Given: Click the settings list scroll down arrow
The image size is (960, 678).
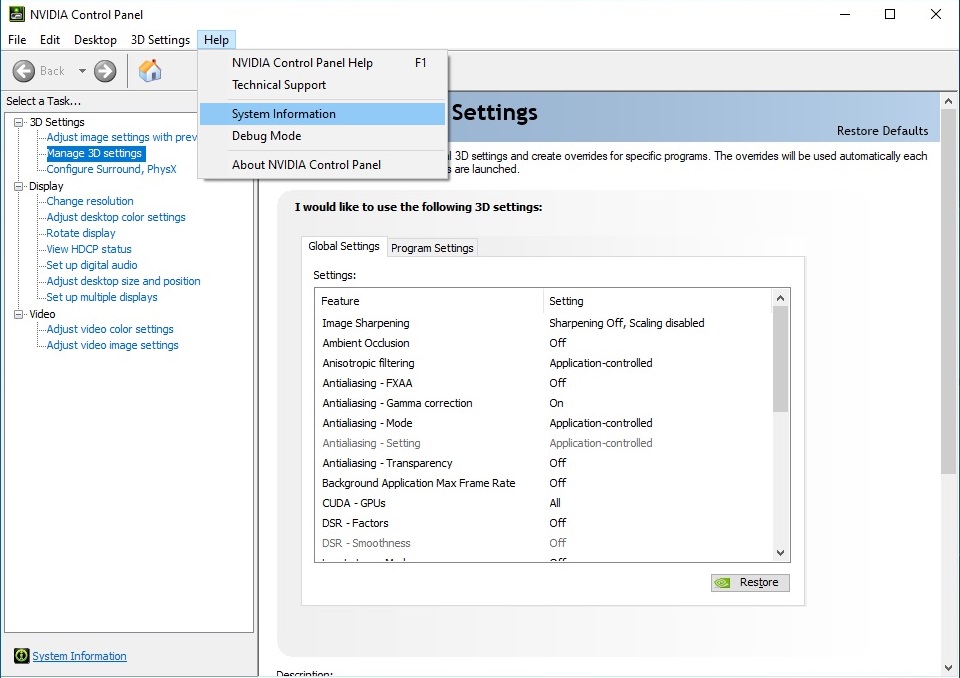Looking at the screenshot, I should 781,552.
